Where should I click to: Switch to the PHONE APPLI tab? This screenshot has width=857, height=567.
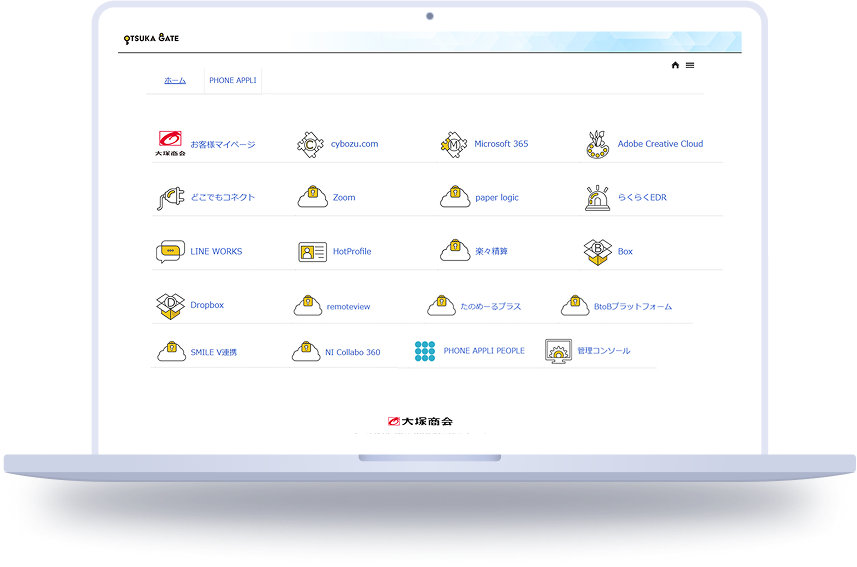[233, 80]
